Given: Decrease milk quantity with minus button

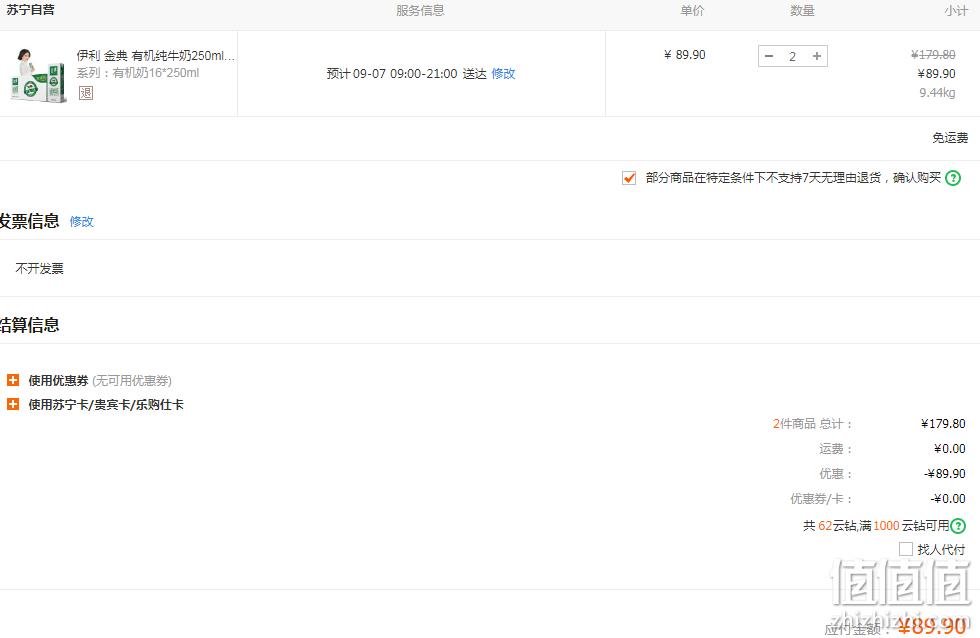Looking at the screenshot, I should [769, 56].
